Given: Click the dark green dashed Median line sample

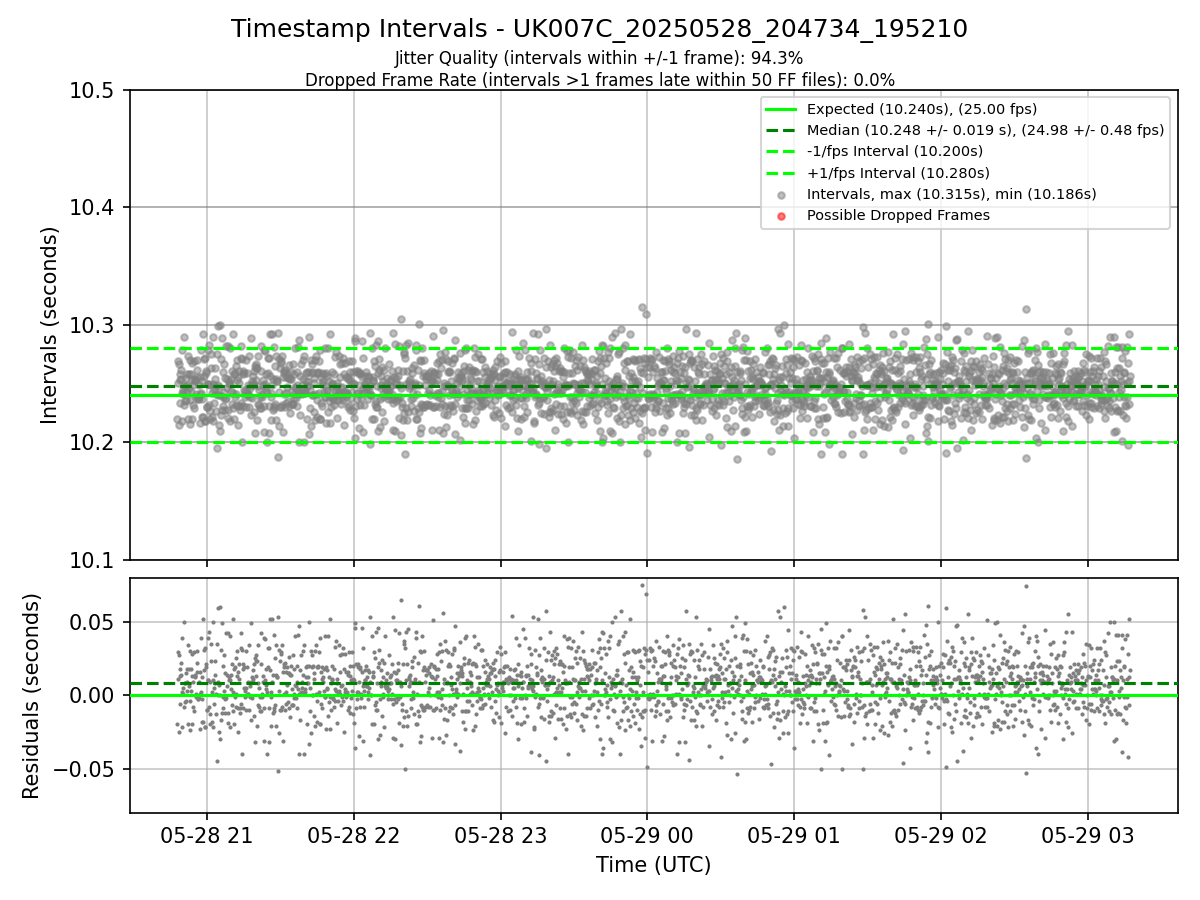Looking at the screenshot, I should coord(782,130).
